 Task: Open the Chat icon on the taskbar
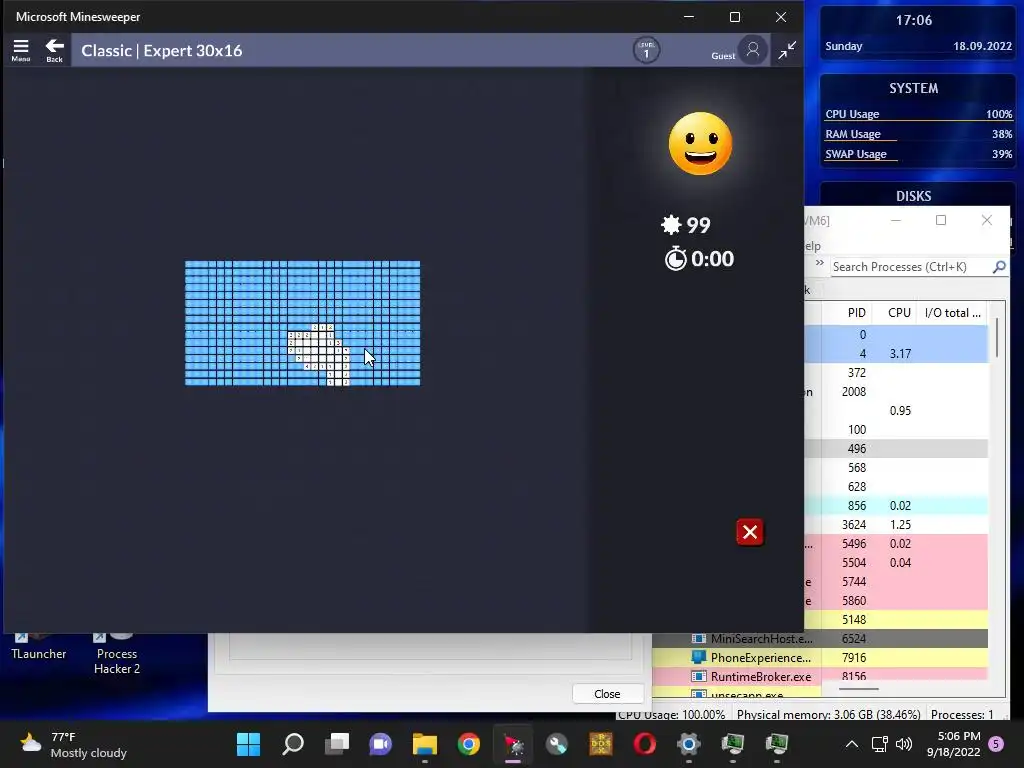pyautogui.click(x=380, y=744)
